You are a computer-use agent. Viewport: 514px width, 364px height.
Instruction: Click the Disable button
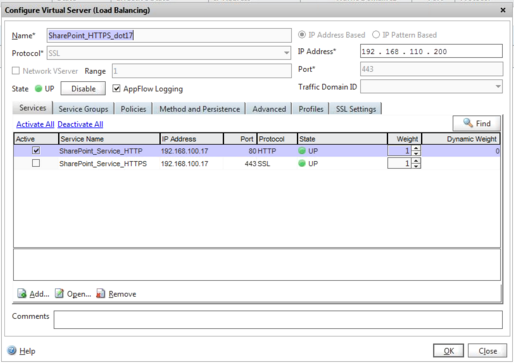coord(83,89)
